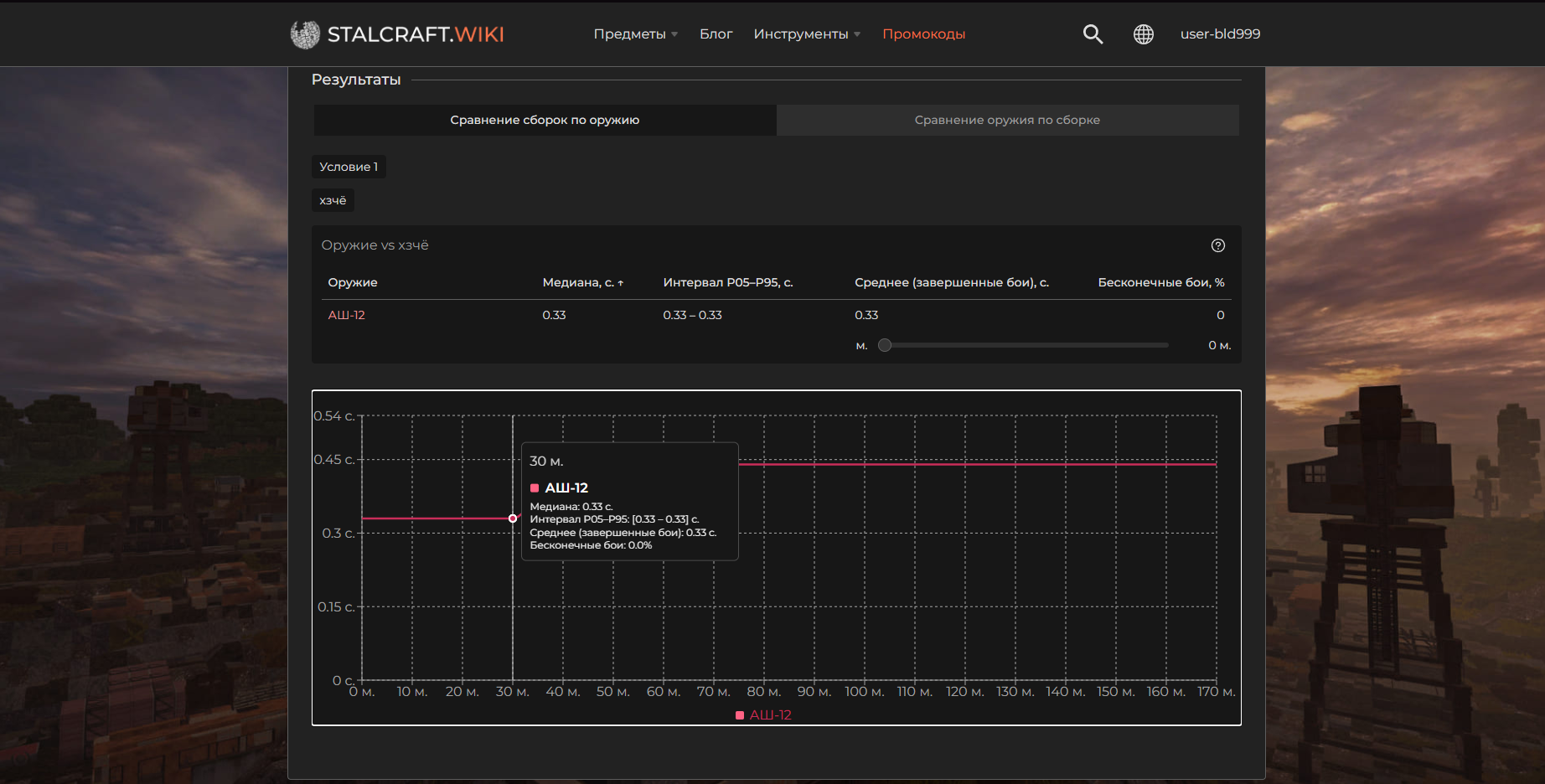Click the sort arrow next to Медиана
Screen dimensions: 1545x784
(621, 283)
